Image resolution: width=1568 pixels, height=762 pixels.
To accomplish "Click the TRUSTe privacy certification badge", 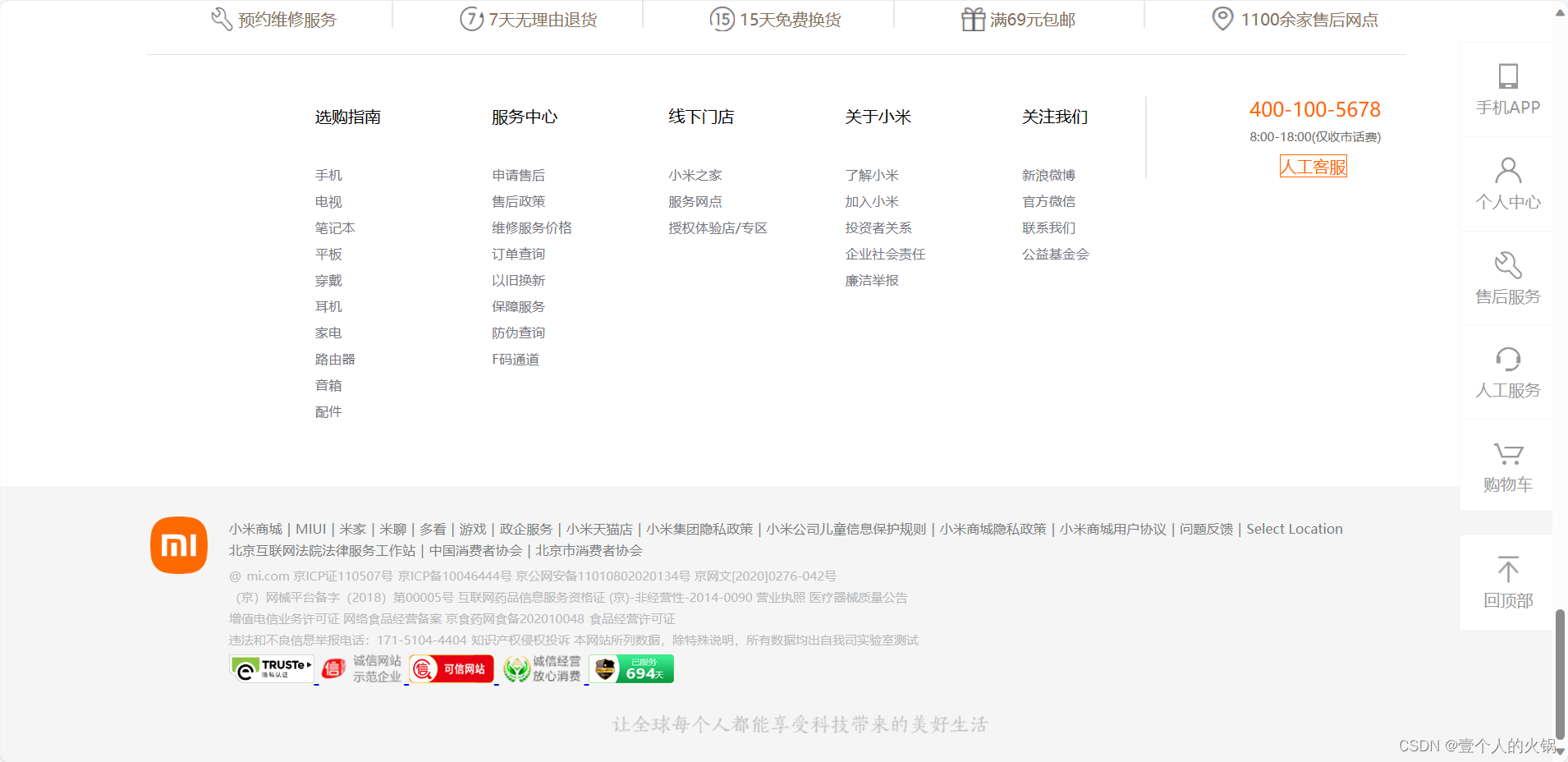I will [x=272, y=669].
